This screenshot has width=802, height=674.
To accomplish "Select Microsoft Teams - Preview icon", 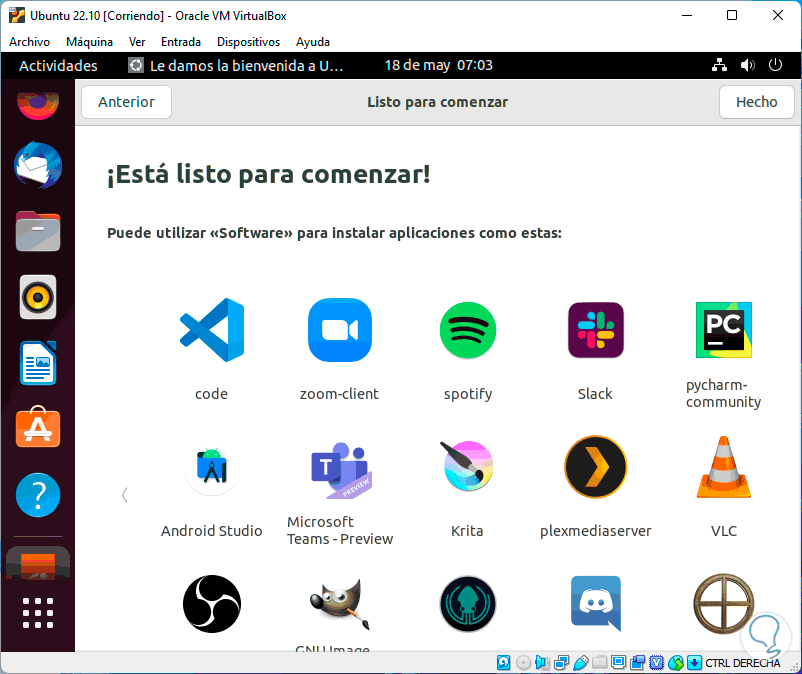I will pos(341,469).
